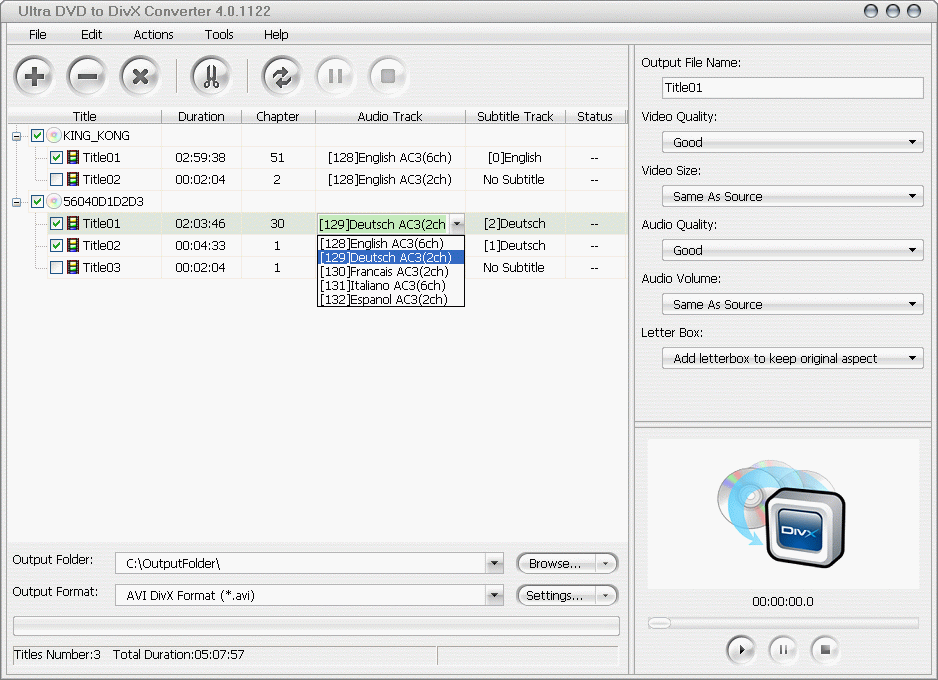Viewport: 938px width, 680px height.
Task: Click the Output File Name field
Action: [x=793, y=88]
